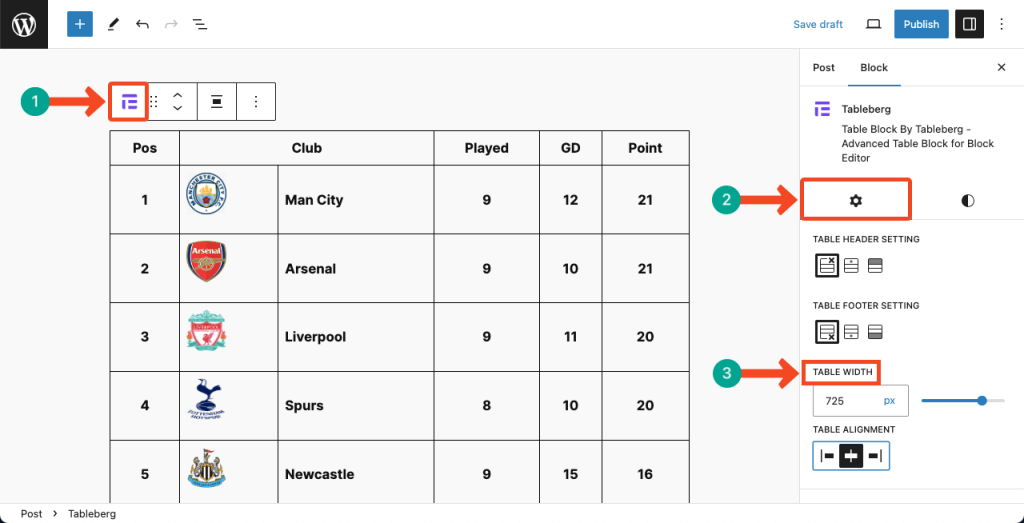This screenshot has height=523, width=1024.
Task: Select the first table header setting option
Action: (x=827, y=265)
